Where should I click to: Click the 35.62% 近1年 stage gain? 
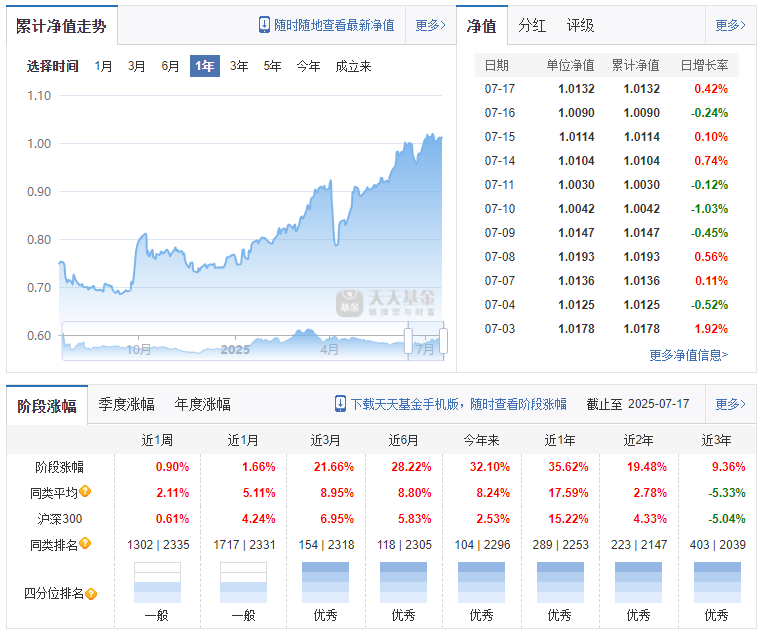point(568,467)
